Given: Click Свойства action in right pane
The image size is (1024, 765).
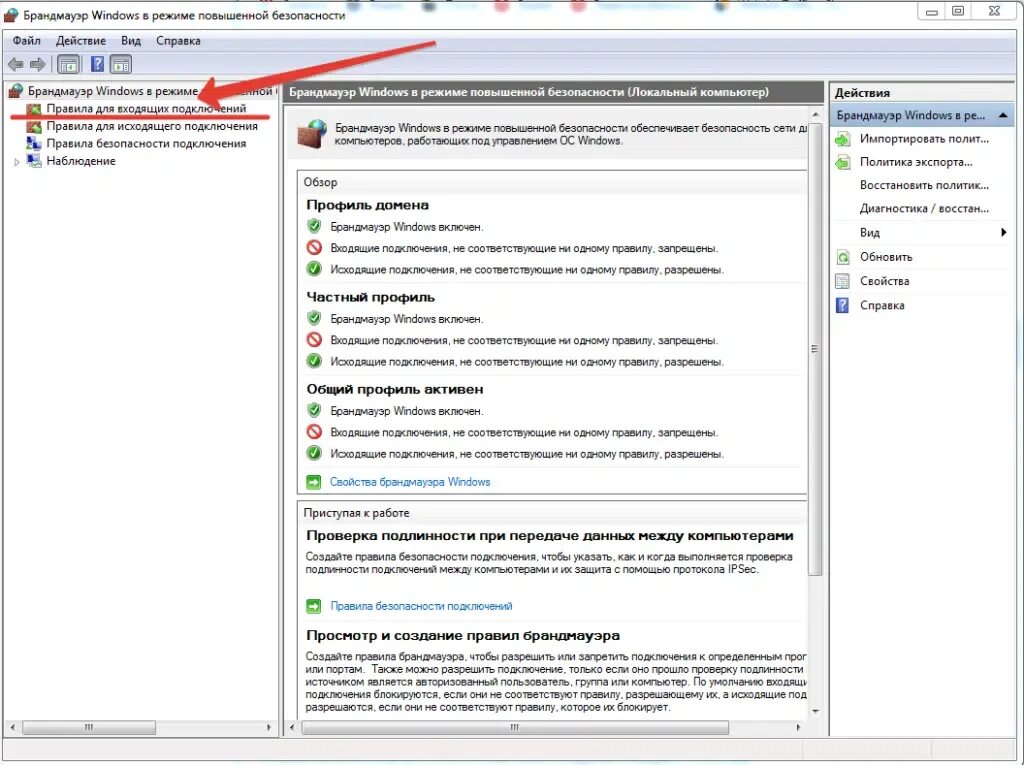Looking at the screenshot, I should point(885,282).
